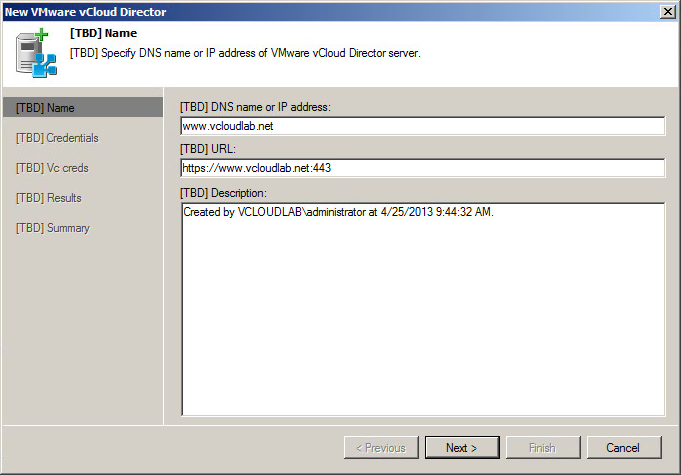
Task: Click the Finish button
Action: [x=543, y=447]
